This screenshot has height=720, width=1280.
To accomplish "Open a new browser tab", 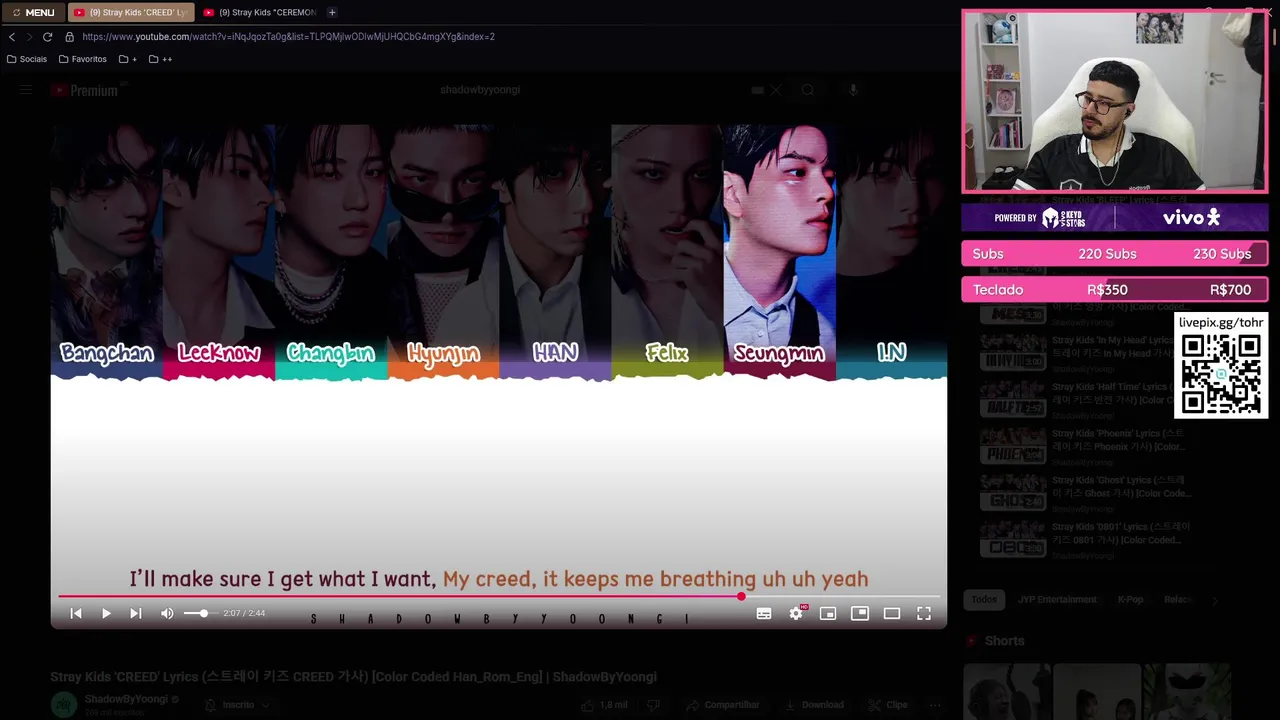I will click(x=332, y=12).
